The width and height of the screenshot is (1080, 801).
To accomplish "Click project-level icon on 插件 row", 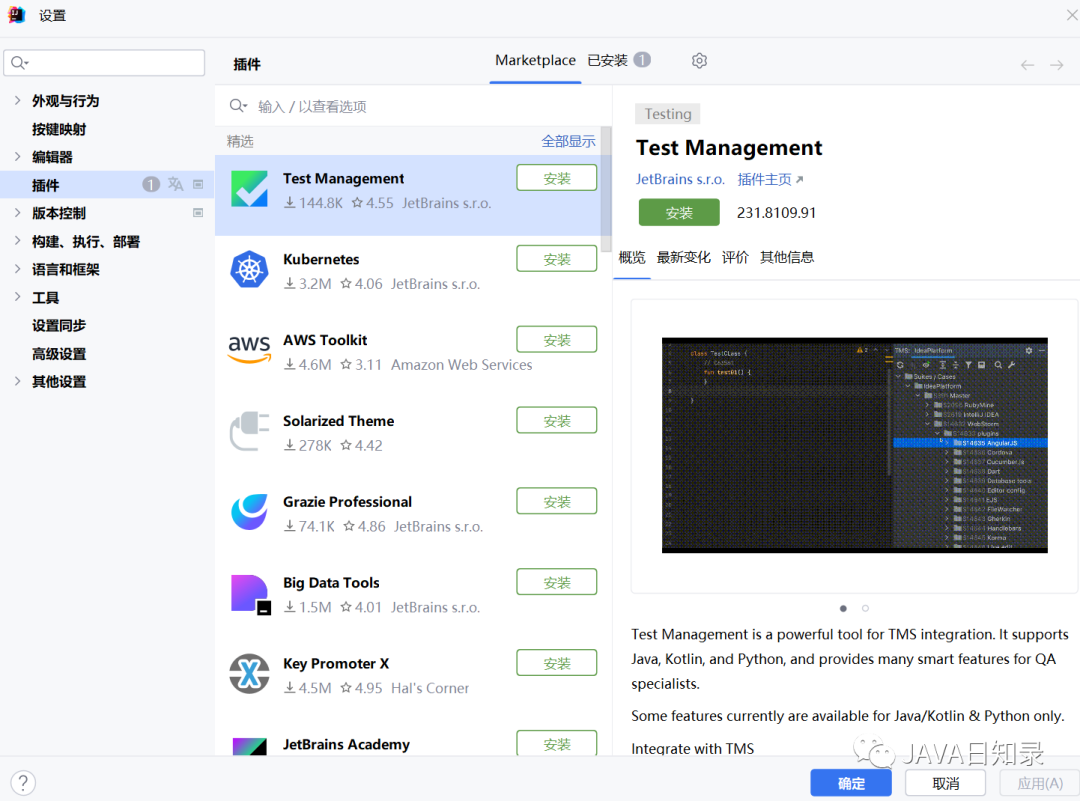I will coord(198,184).
